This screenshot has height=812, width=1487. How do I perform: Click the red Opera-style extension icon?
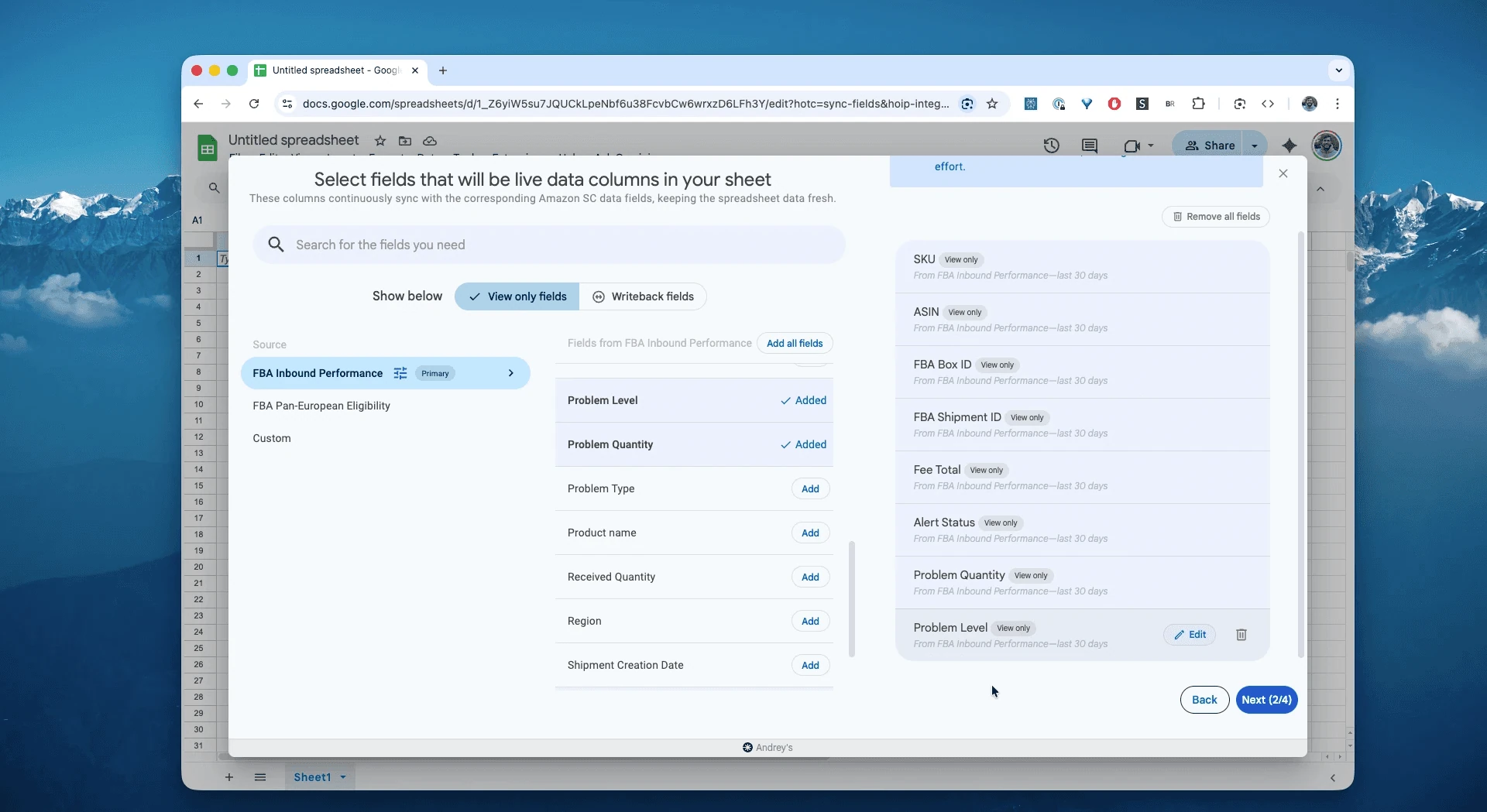coord(1114,104)
